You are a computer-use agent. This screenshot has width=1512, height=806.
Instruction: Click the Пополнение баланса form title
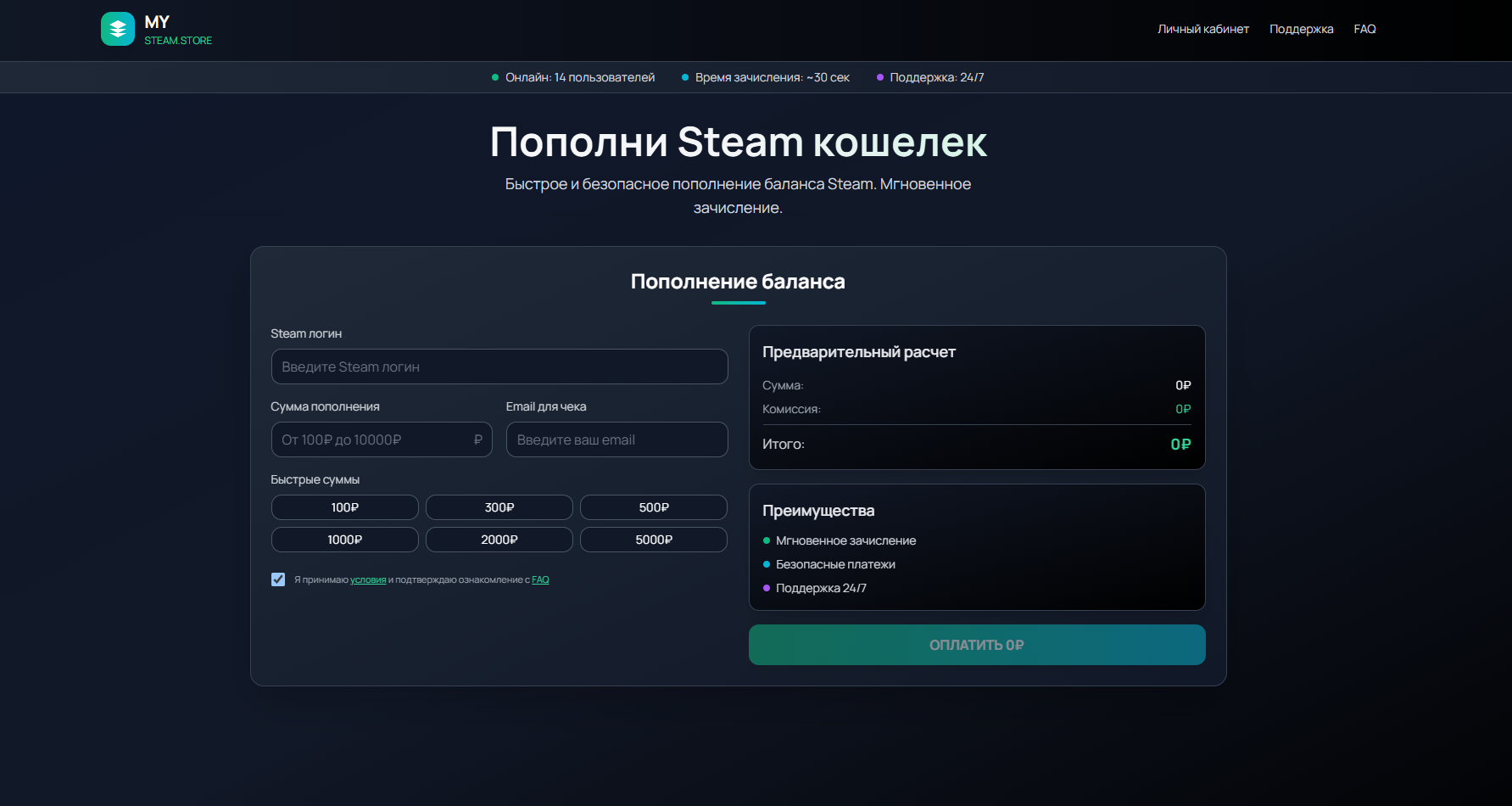[x=738, y=282]
